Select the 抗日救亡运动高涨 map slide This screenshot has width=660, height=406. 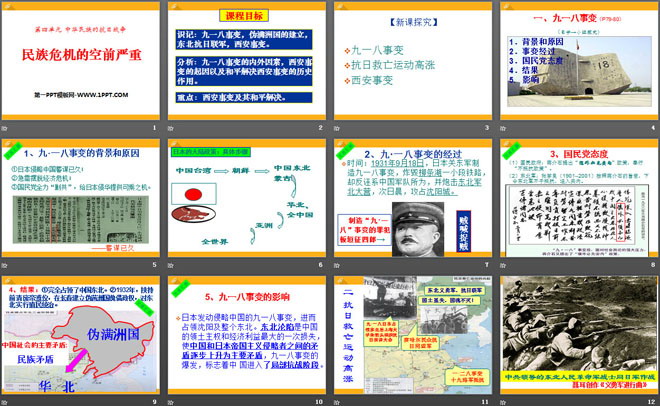413,335
